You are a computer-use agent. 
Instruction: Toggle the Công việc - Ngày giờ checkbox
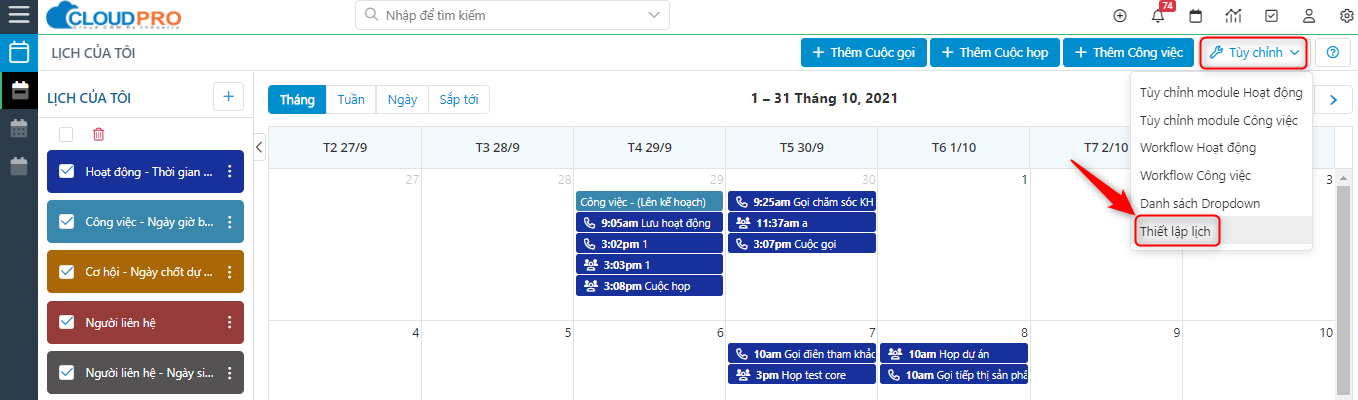(x=67, y=222)
